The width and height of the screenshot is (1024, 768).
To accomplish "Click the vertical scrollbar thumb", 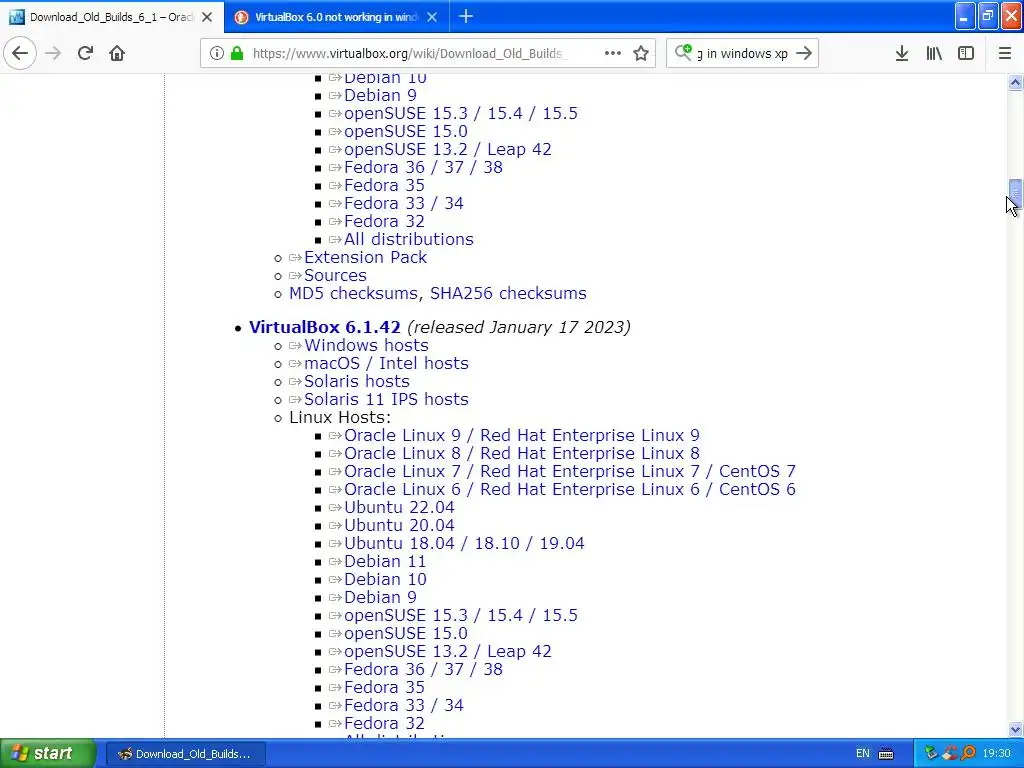I will click(x=1015, y=192).
